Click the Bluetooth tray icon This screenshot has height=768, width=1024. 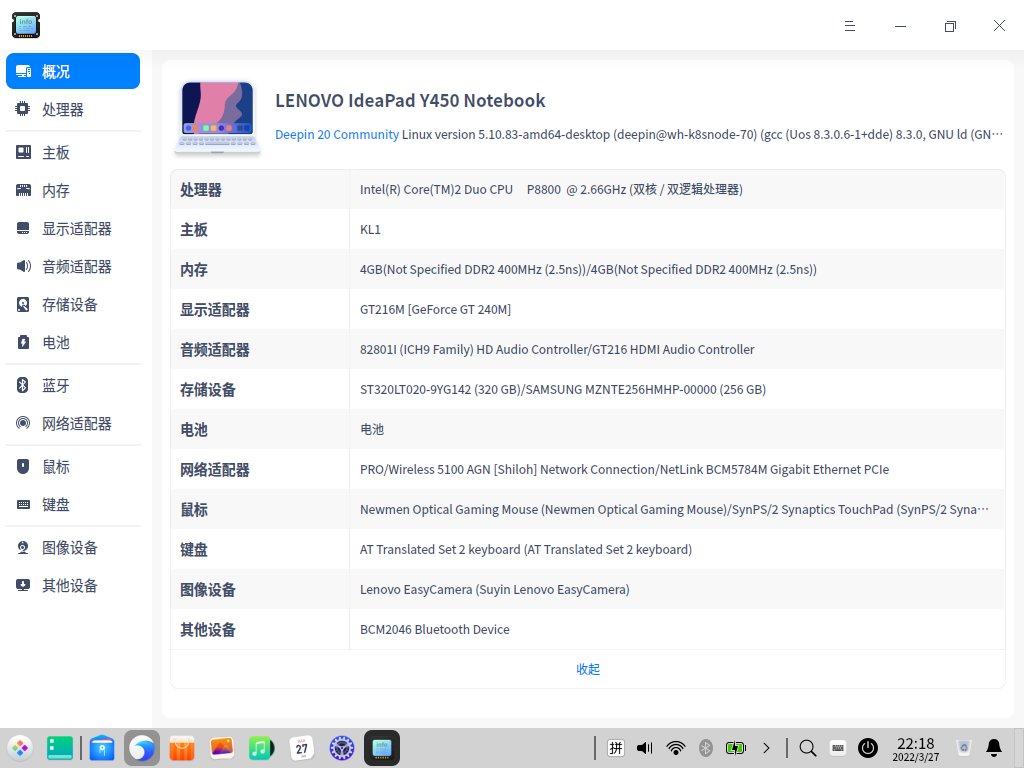point(705,748)
